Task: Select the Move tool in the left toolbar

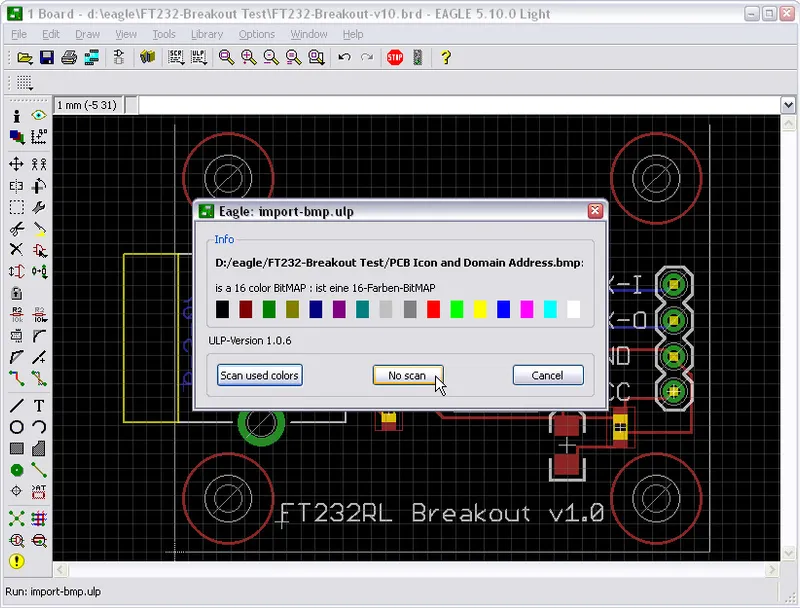Action: (x=15, y=163)
